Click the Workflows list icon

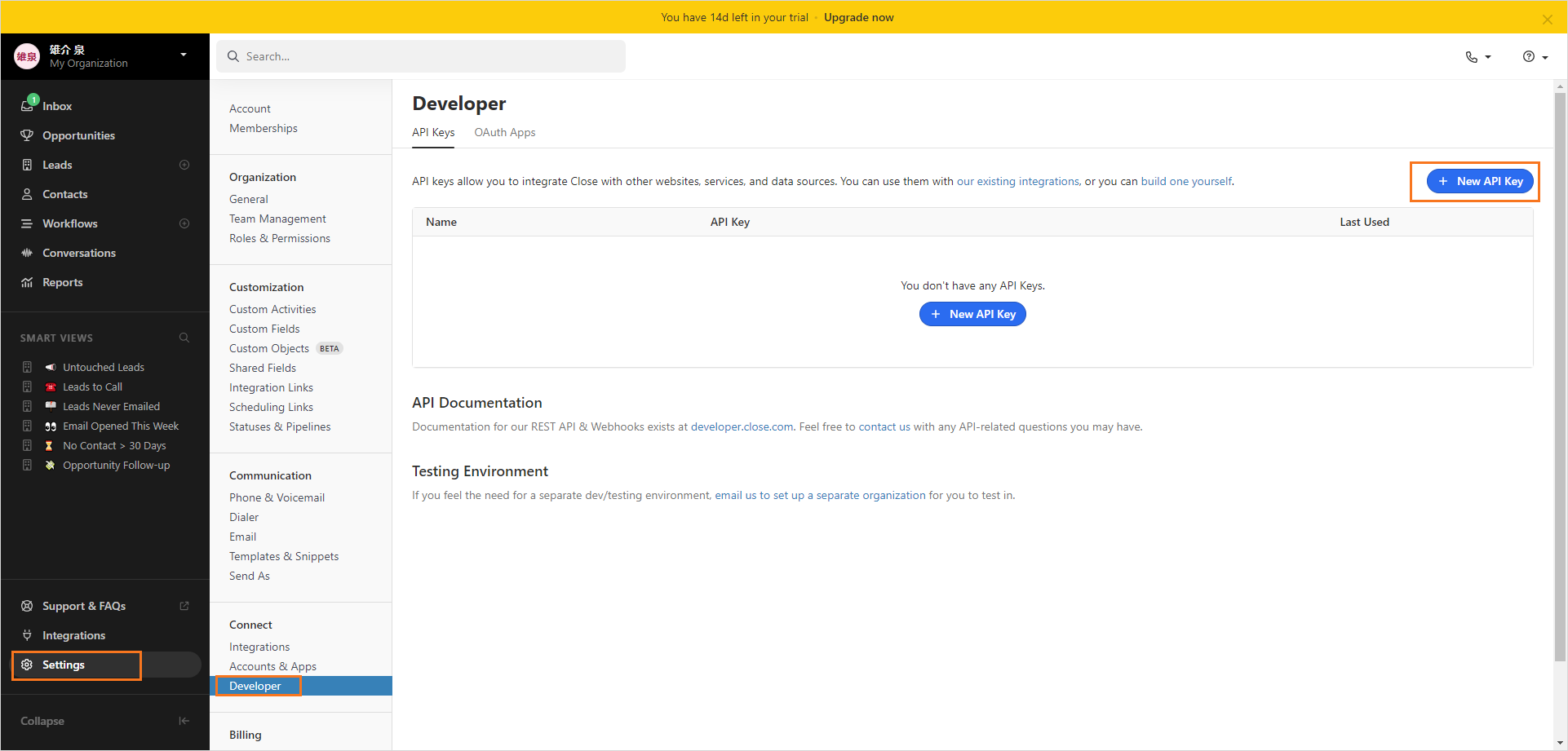(27, 223)
